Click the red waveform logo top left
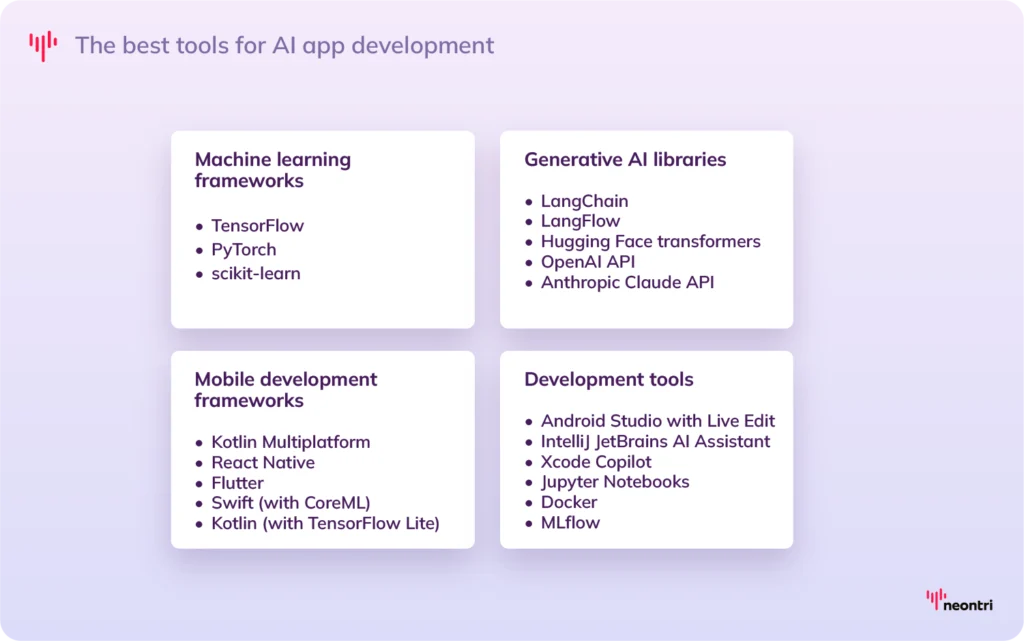This screenshot has height=641, width=1024. pyautogui.click(x=43, y=44)
